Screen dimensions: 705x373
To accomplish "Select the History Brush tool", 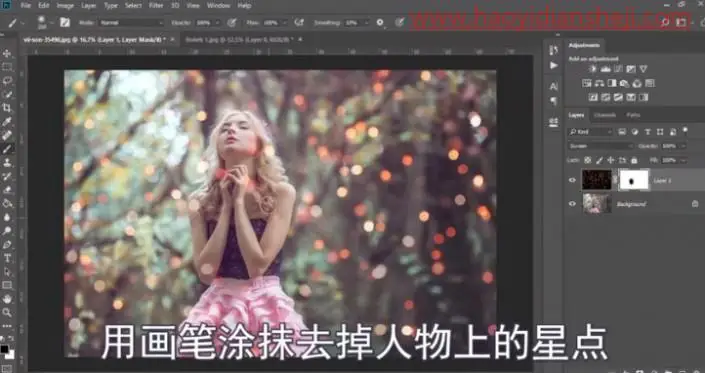I will (x=7, y=176).
